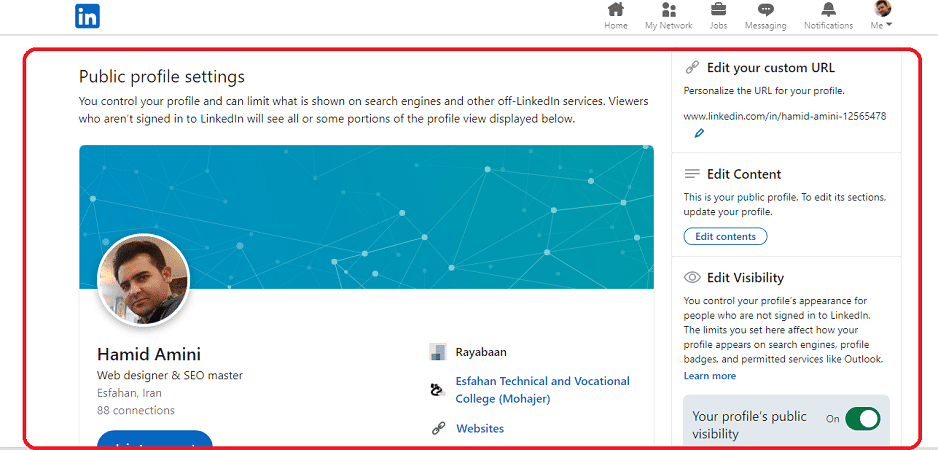Open Esfahan Technical and Vocational College link
Viewport: 938px width, 450px height.
point(543,390)
